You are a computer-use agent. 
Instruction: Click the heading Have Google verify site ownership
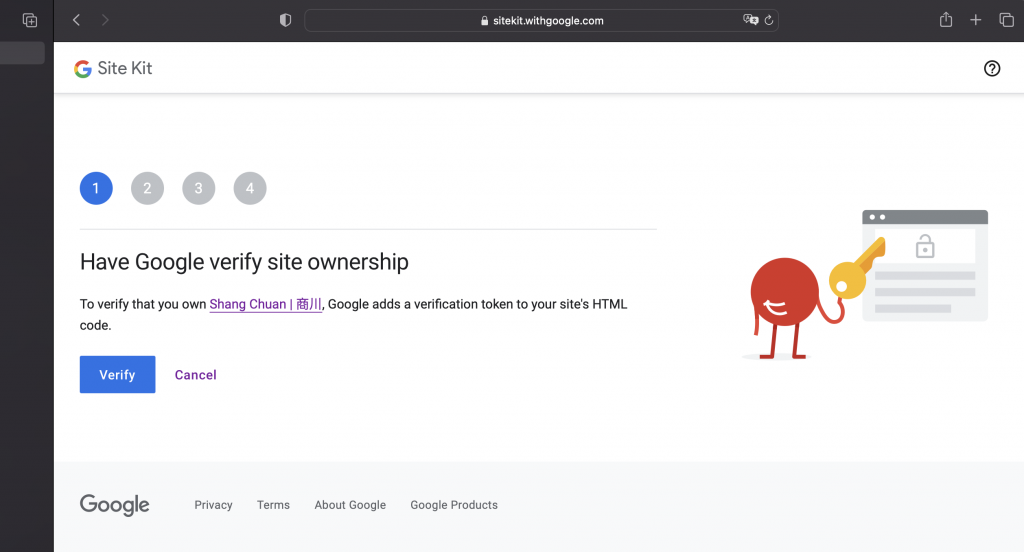point(244,262)
